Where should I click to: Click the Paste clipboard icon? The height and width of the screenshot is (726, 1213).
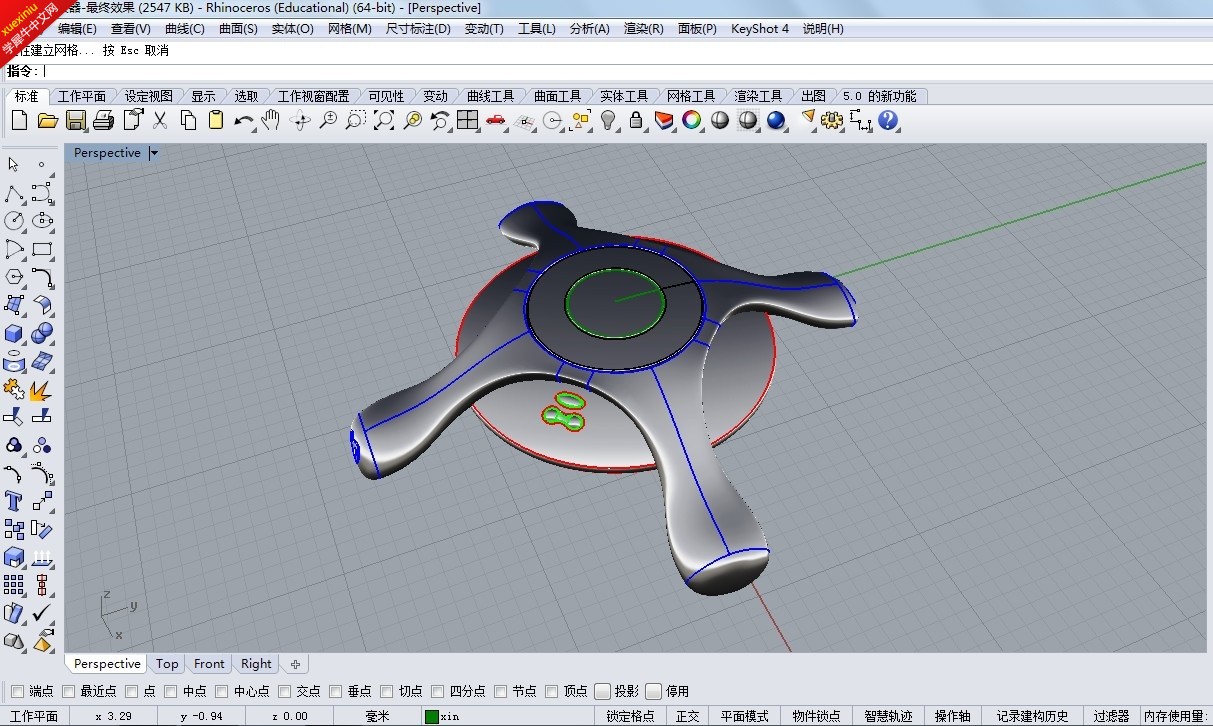[216, 121]
